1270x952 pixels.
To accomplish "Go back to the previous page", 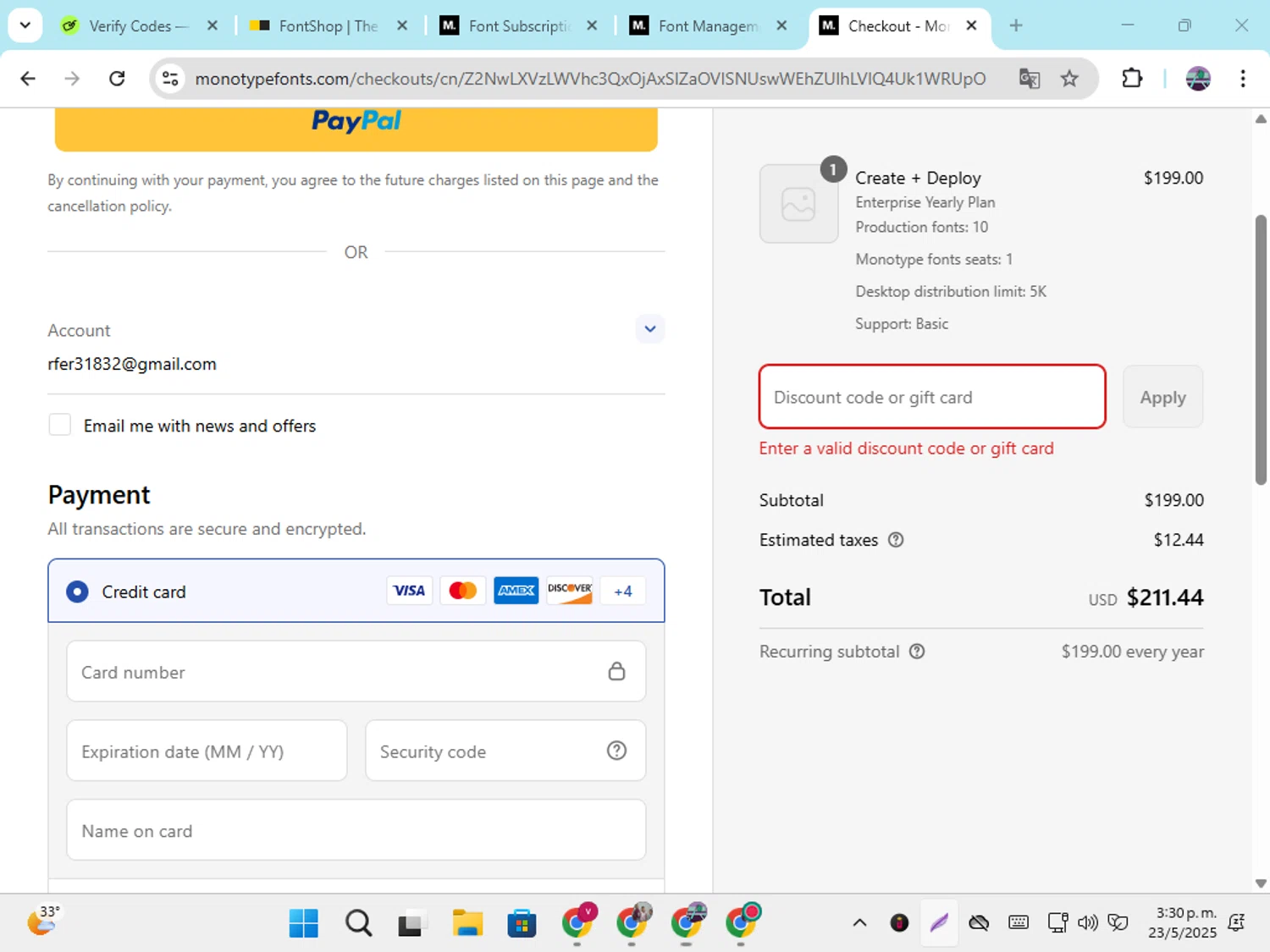I will click(x=28, y=79).
